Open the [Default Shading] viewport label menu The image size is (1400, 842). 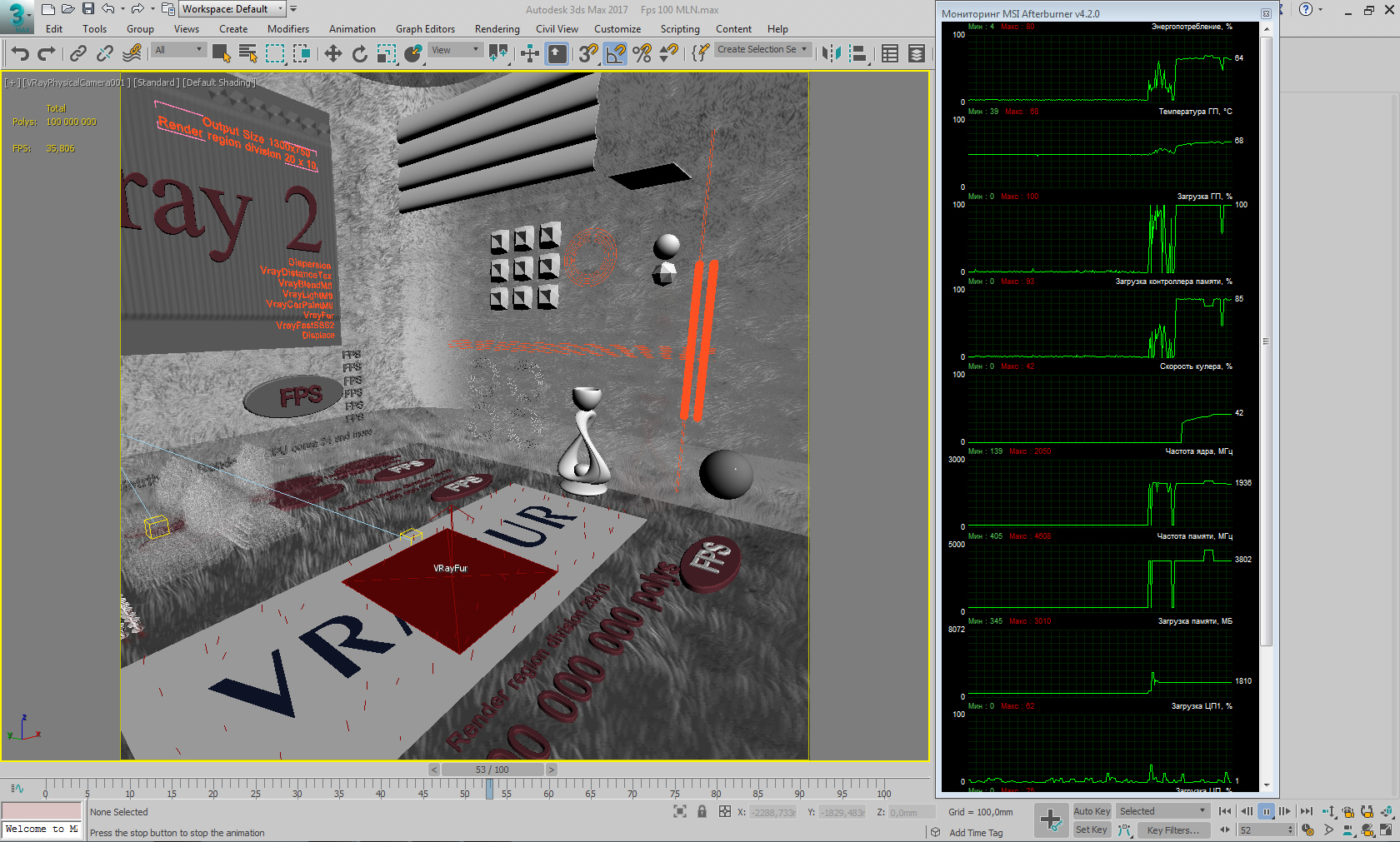pos(219,82)
